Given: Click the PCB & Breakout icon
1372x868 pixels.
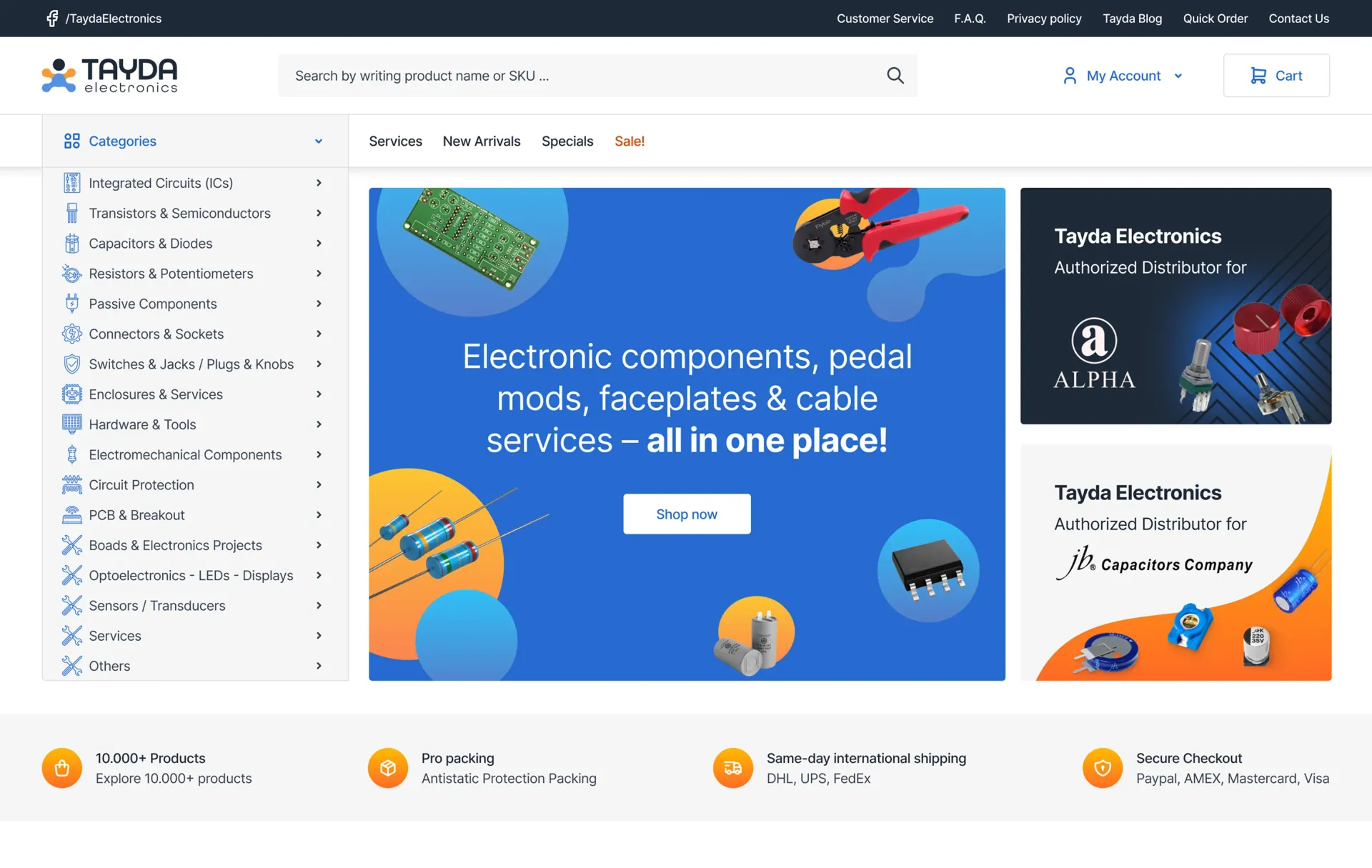Looking at the screenshot, I should (72, 515).
